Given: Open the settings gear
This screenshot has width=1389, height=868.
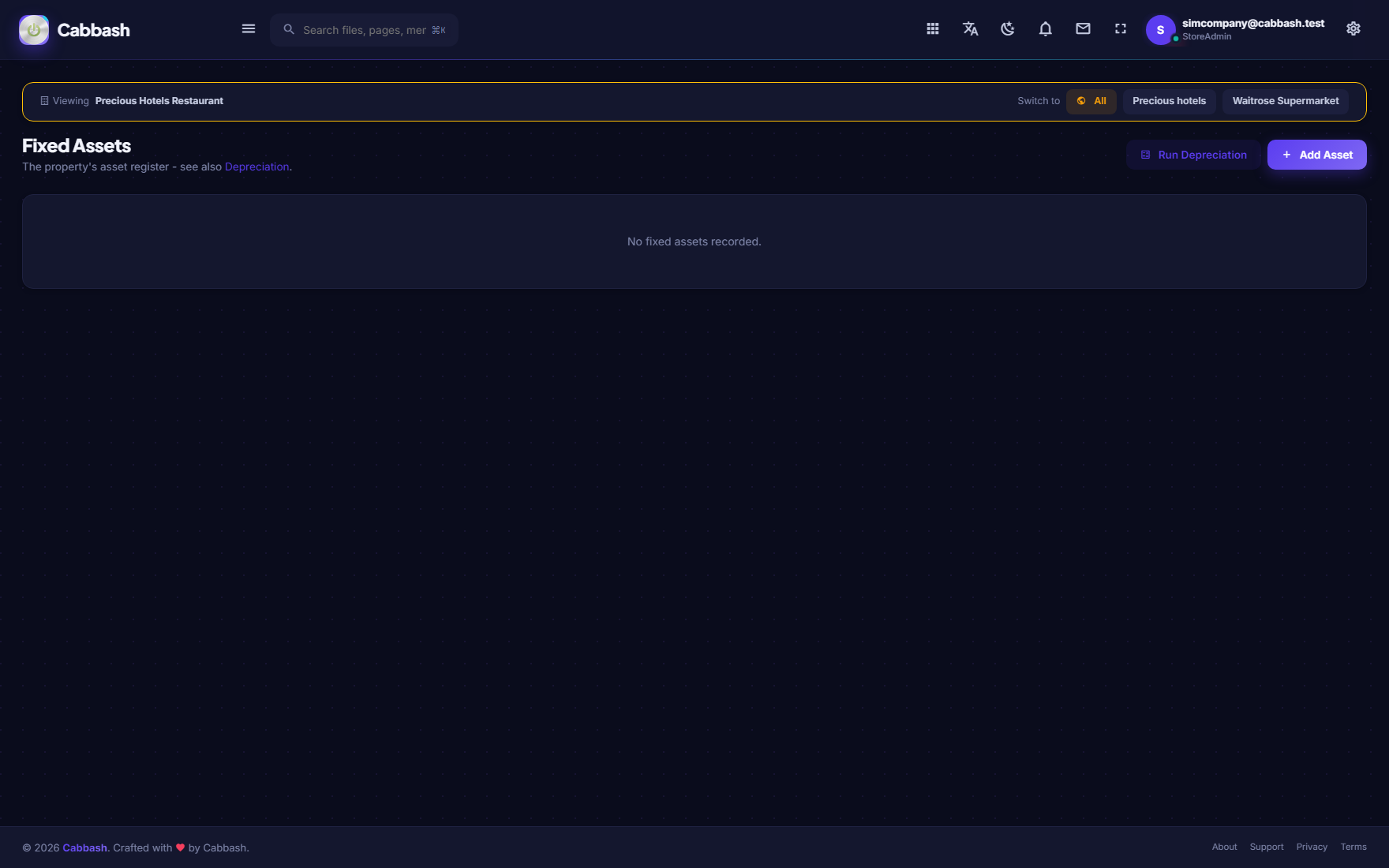Looking at the screenshot, I should tap(1353, 29).
